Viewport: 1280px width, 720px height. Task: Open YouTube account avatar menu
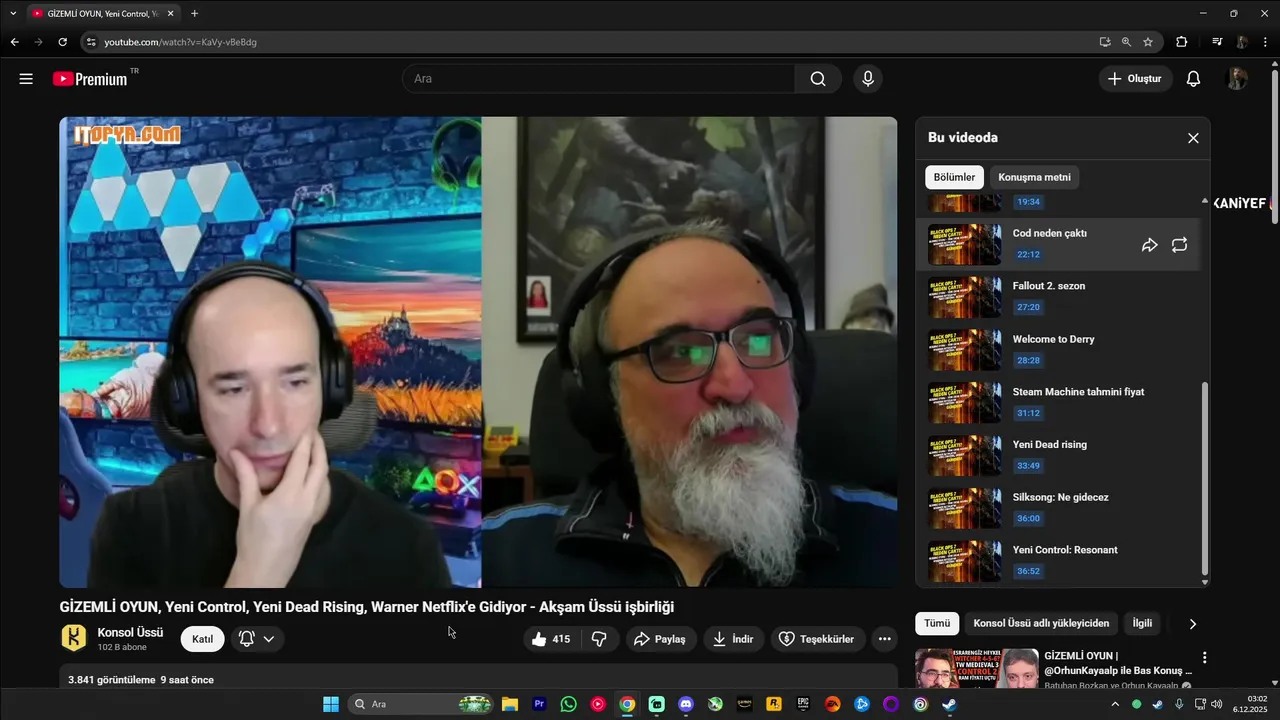click(1237, 79)
